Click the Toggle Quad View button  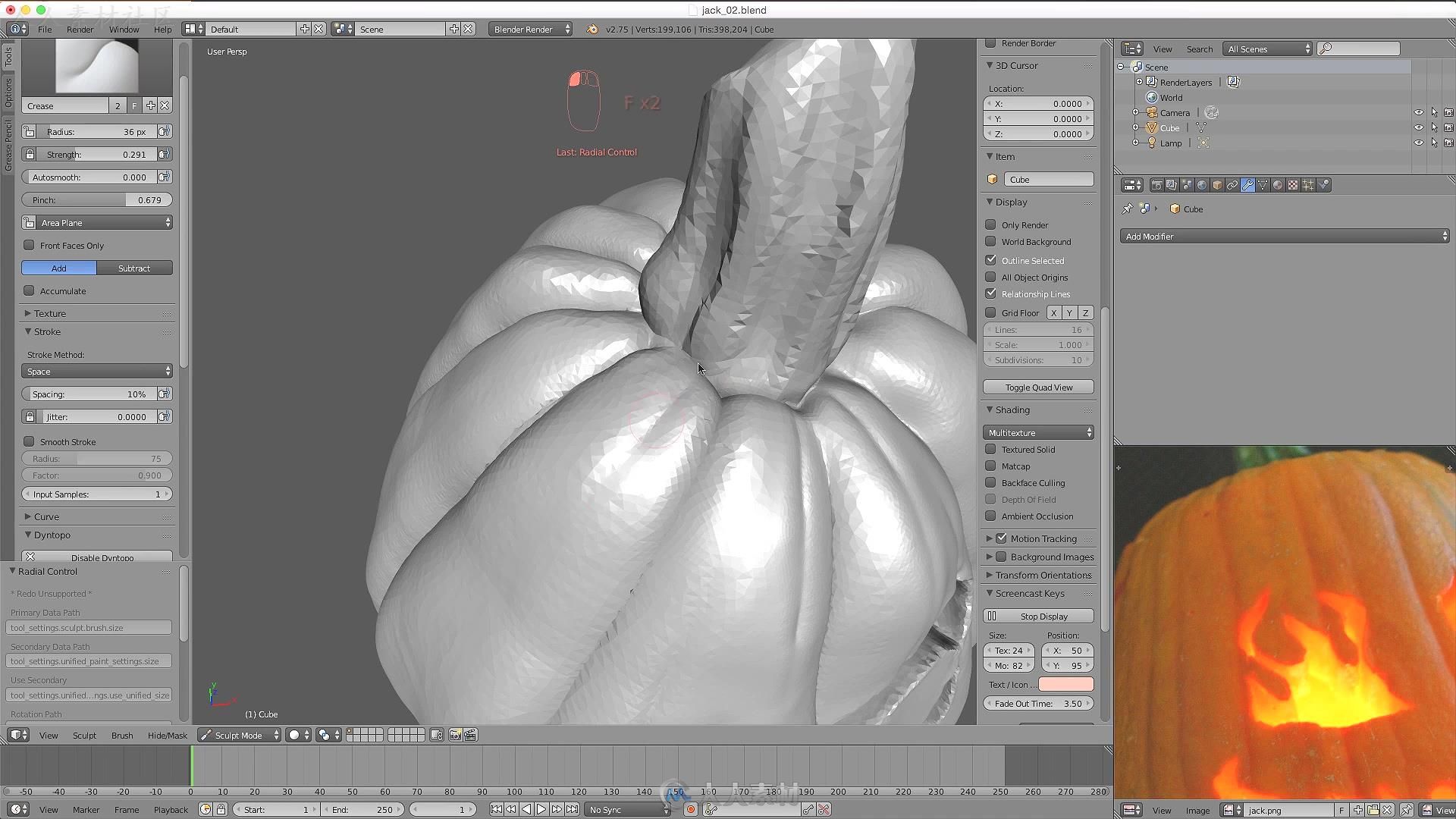[x=1039, y=387]
